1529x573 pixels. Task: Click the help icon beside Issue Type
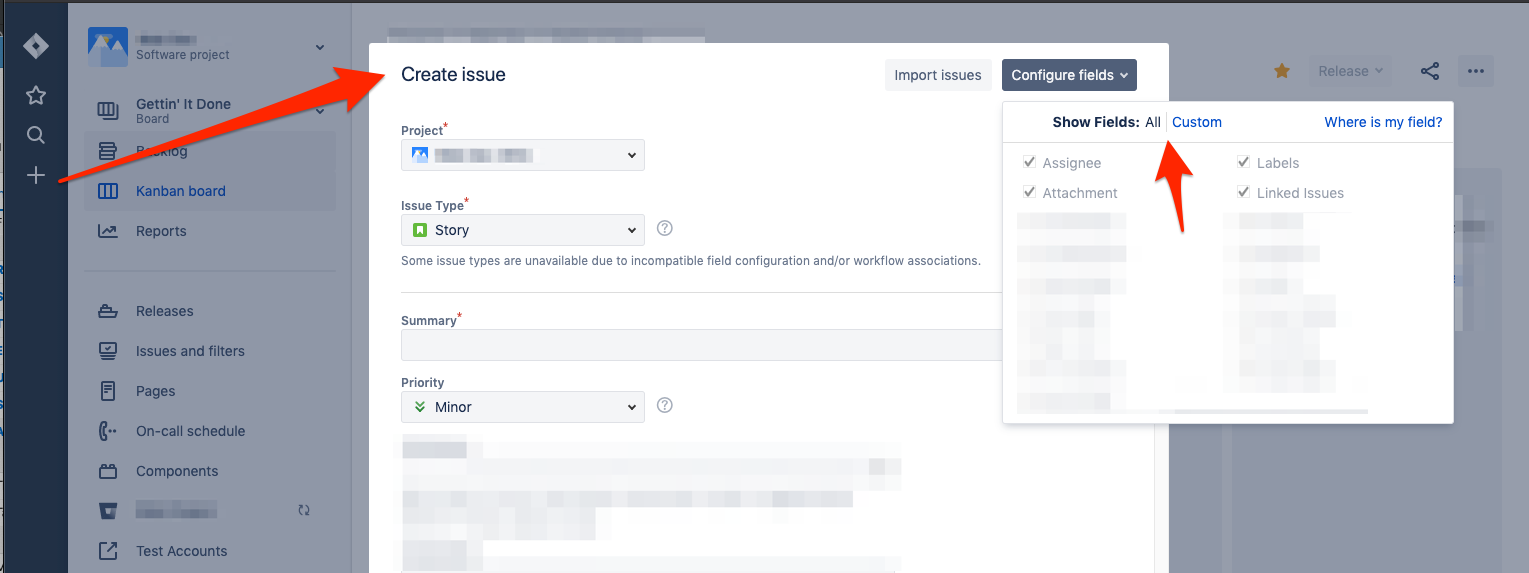pyautogui.click(x=665, y=229)
